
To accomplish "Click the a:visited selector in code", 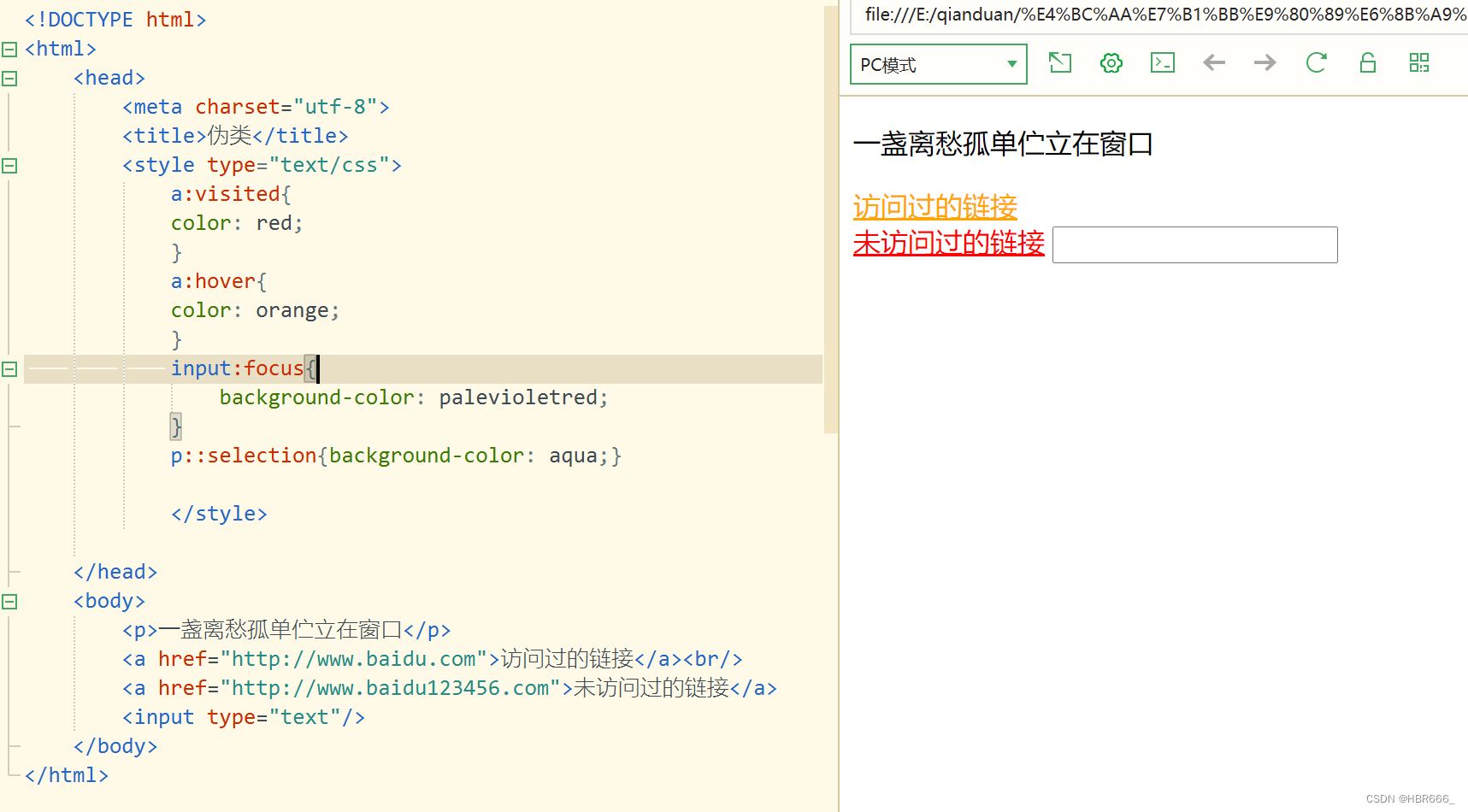I will [226, 194].
